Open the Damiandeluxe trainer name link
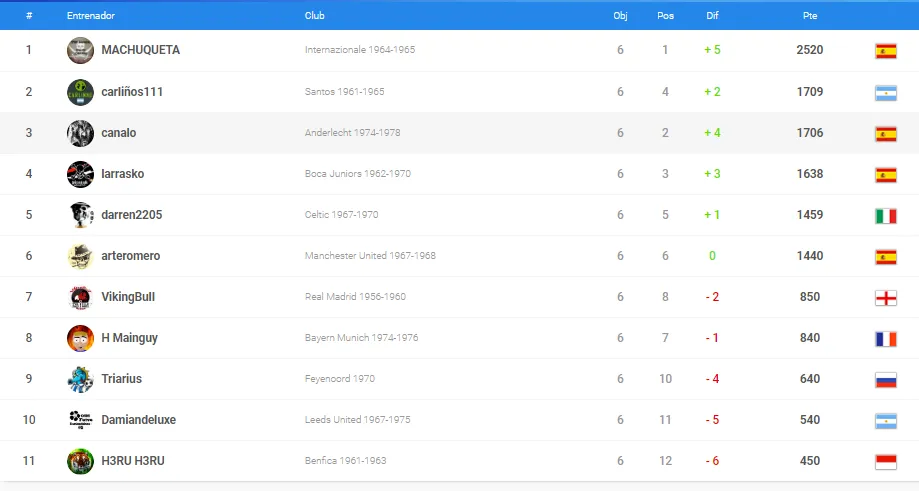The image size is (919, 491). click(x=138, y=420)
